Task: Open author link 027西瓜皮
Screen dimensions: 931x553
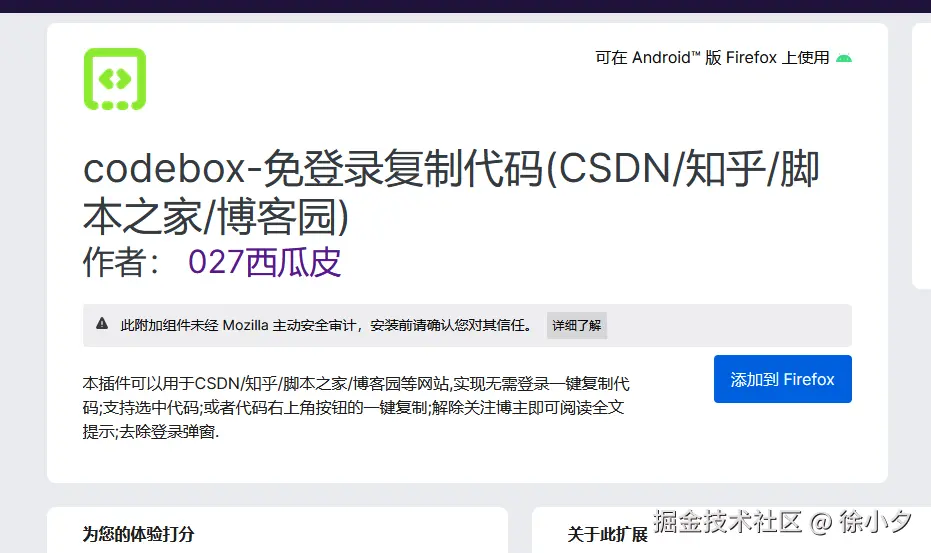Action: [x=264, y=262]
